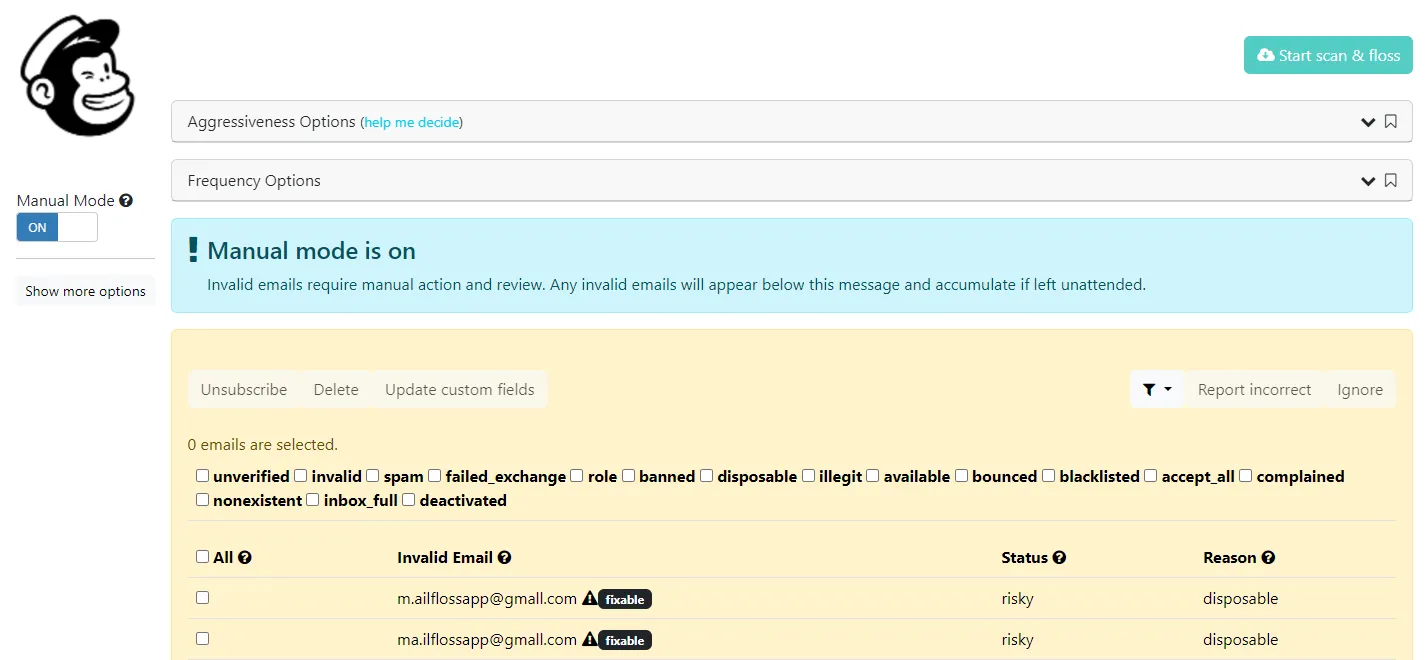Image resolution: width=1427 pixels, height=660 pixels.
Task: Click the bookmark icon on Frequency Options
Action: (1390, 181)
